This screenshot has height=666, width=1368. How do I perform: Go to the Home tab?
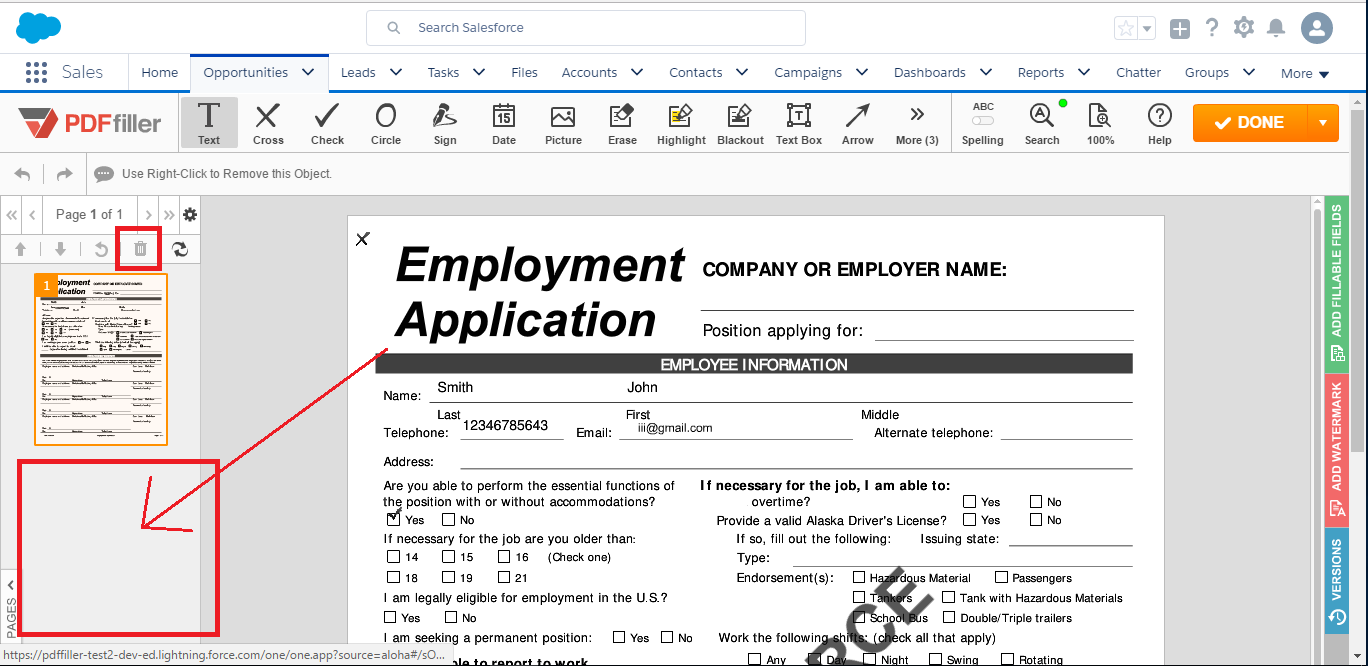click(160, 72)
